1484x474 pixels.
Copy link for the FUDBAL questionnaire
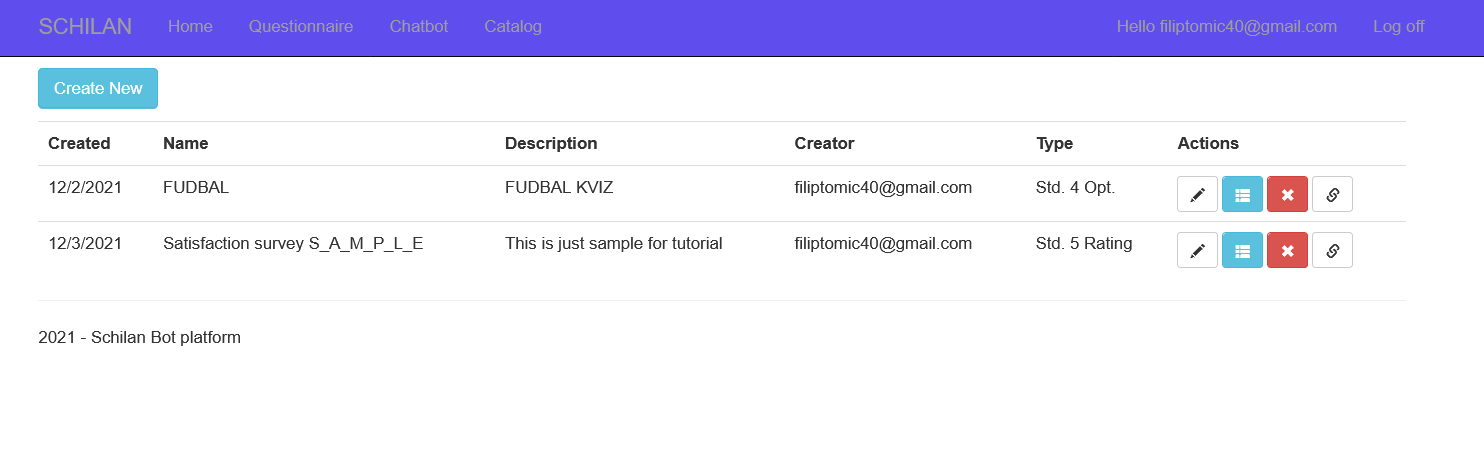(1332, 195)
